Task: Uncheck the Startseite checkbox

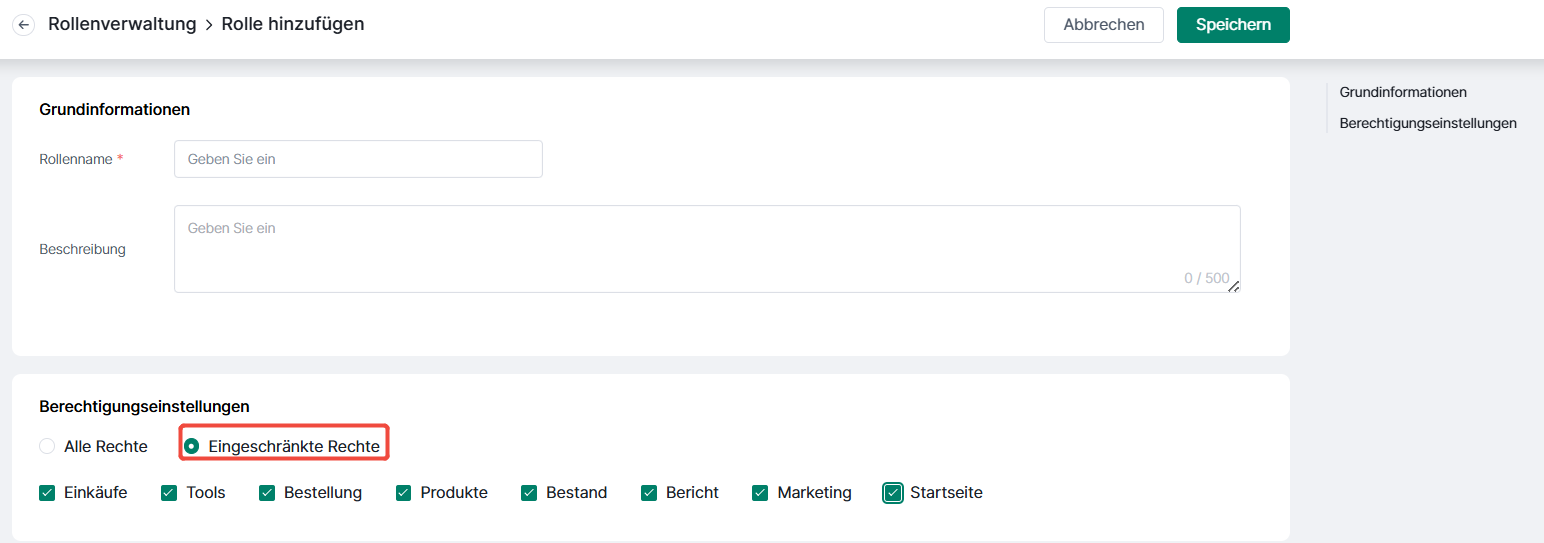Action: (893, 493)
